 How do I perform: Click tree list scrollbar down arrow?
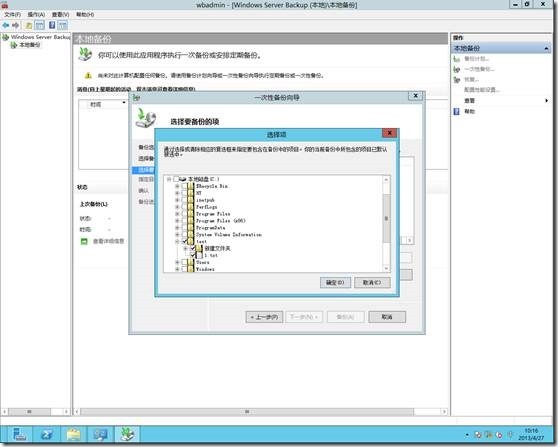(386, 269)
